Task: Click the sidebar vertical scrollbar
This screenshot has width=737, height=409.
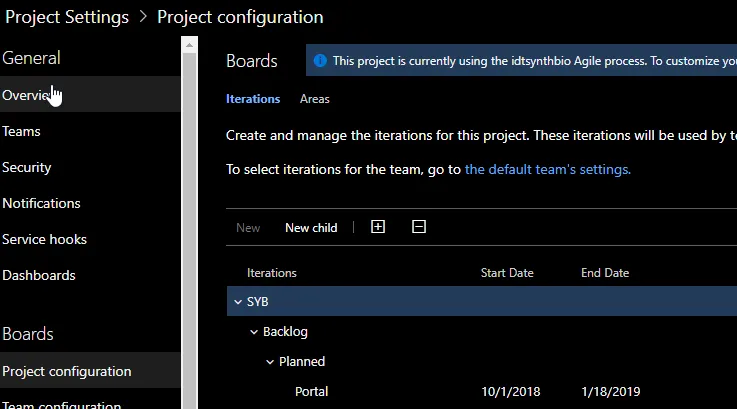Action: 189,220
